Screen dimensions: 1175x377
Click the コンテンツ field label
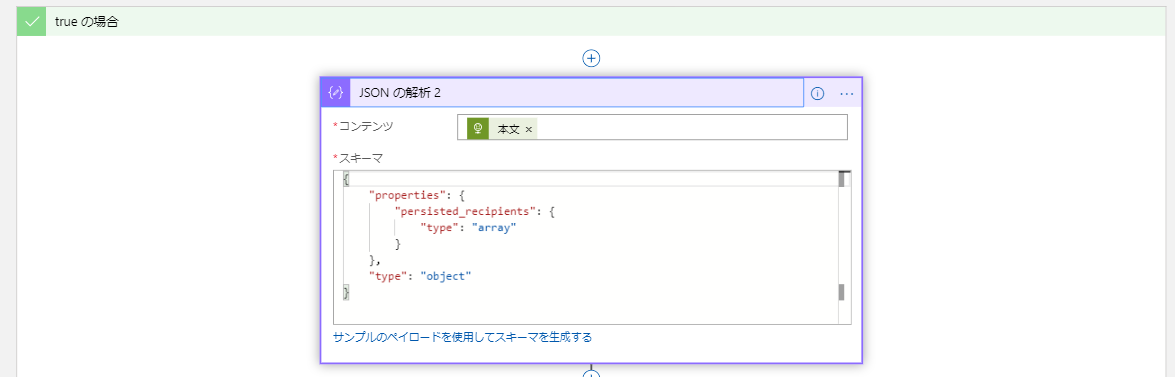point(366,126)
